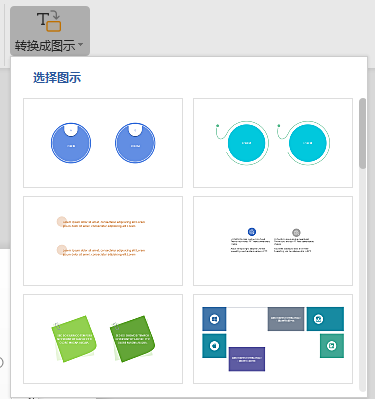Pick the green sticky notes diagram
375x399 pixels.
pyautogui.click(x=103, y=339)
